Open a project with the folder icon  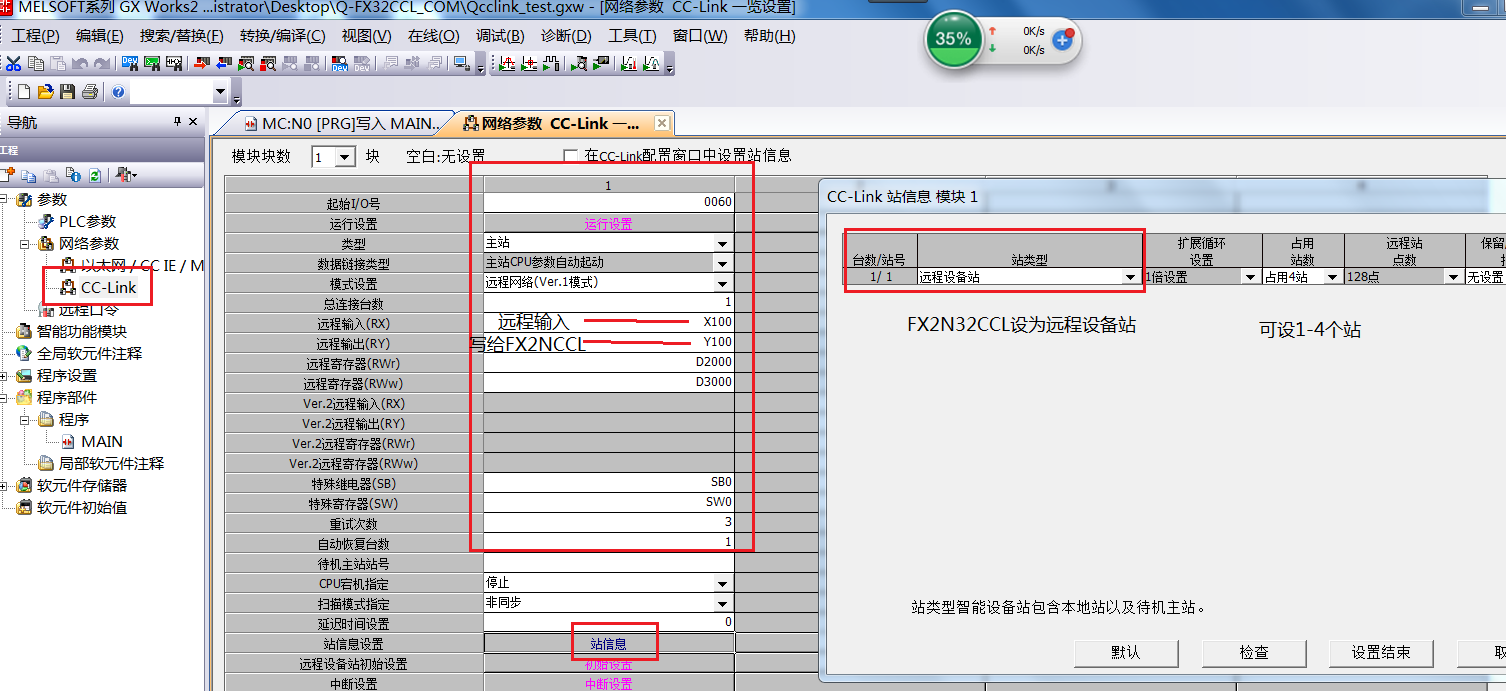(x=45, y=92)
